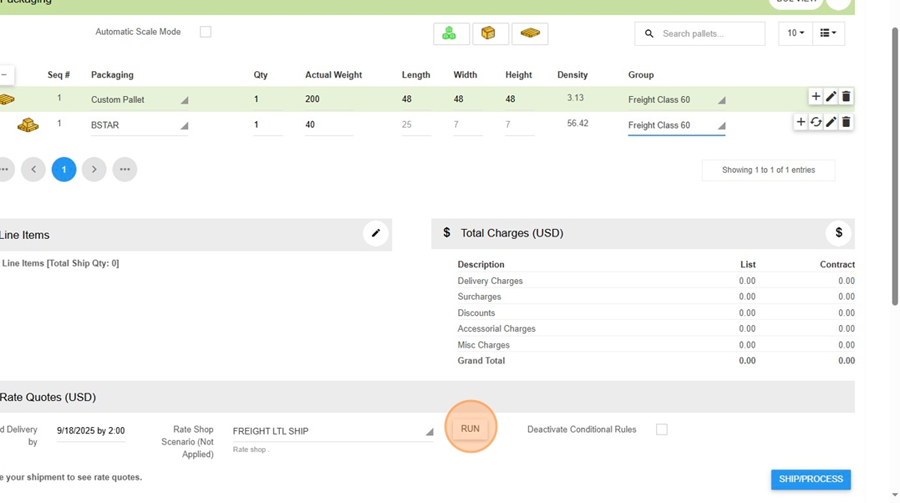Edit Line Items with pencil icon
The height and width of the screenshot is (503, 900).
point(376,234)
